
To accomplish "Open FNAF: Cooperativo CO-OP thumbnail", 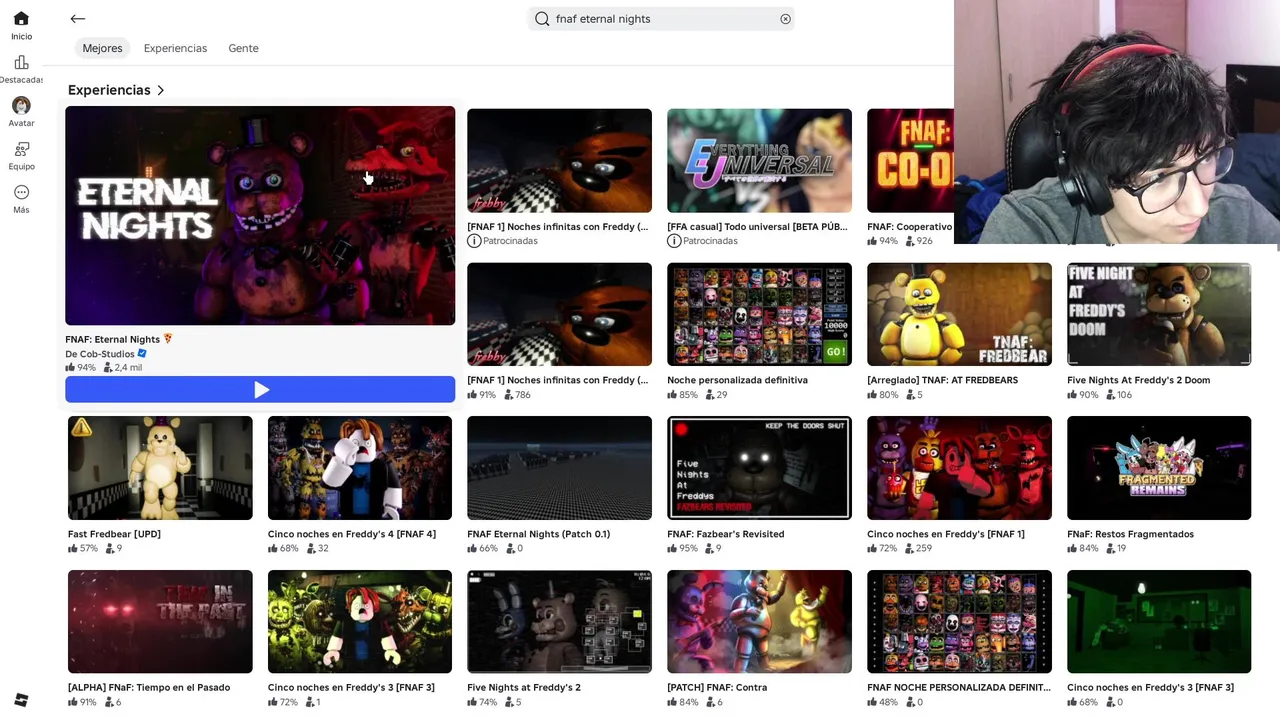I will (x=910, y=160).
